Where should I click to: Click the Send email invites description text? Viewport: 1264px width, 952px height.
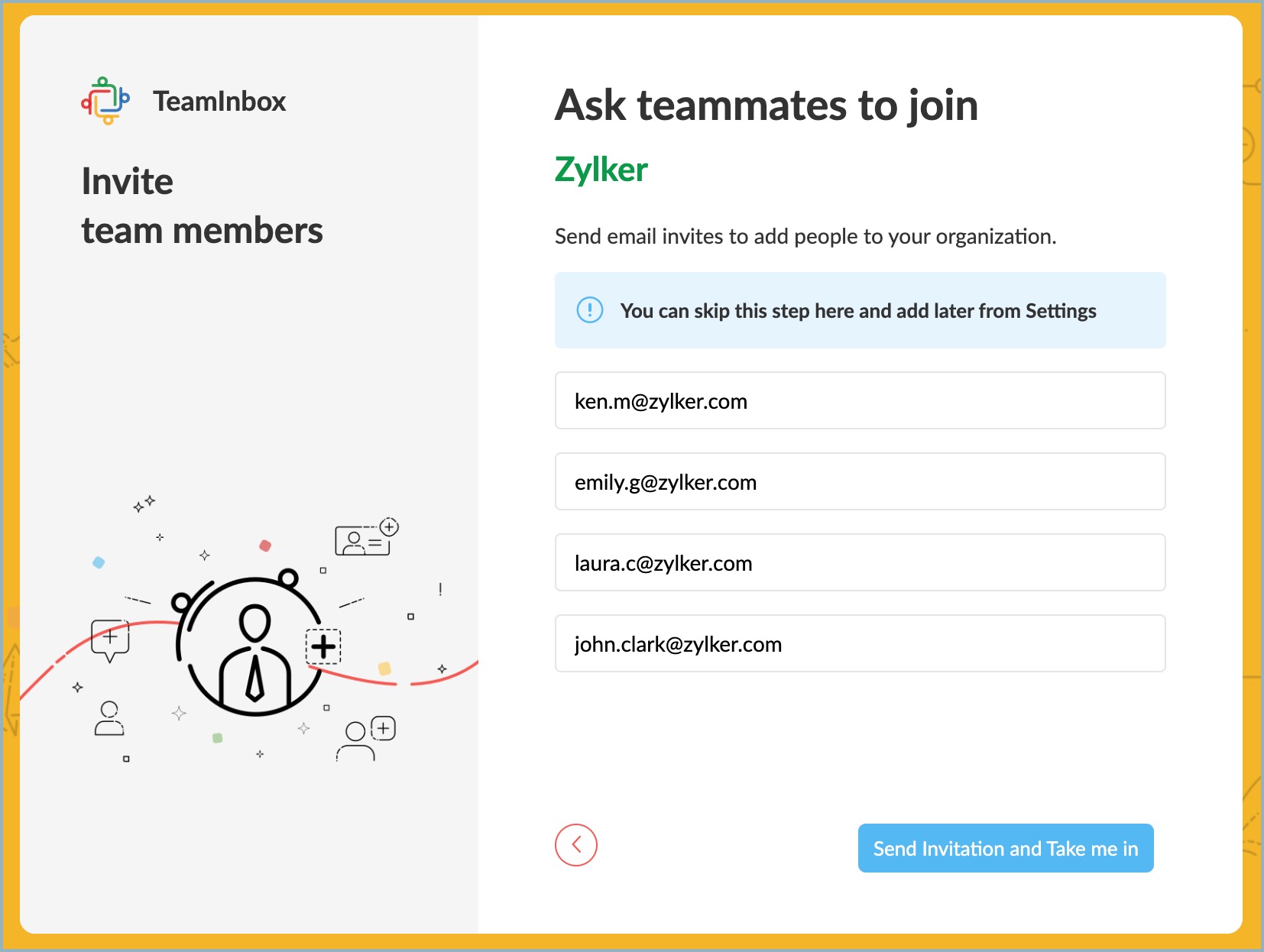point(805,237)
